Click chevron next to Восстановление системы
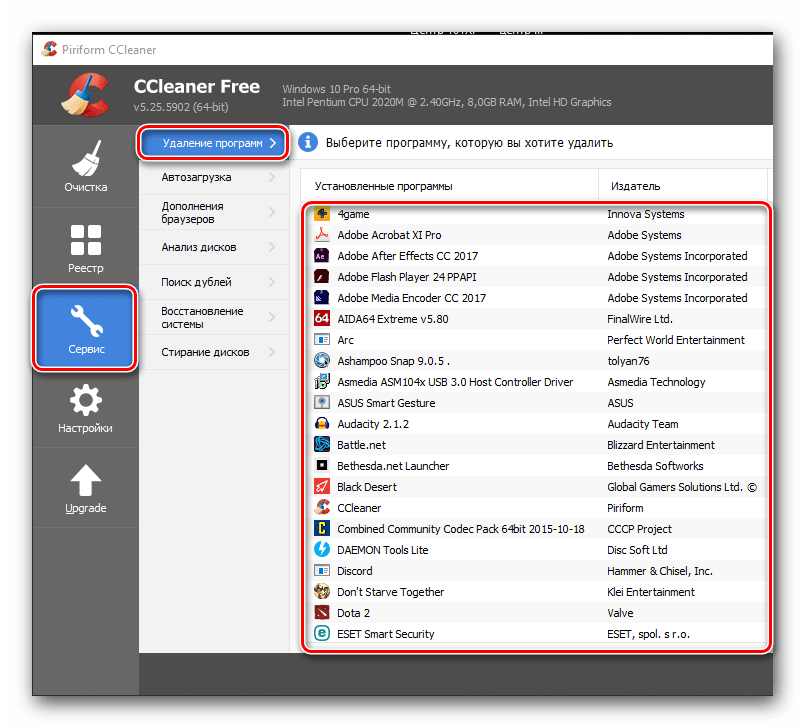Viewport: 805px width, 728px height. coord(272,317)
